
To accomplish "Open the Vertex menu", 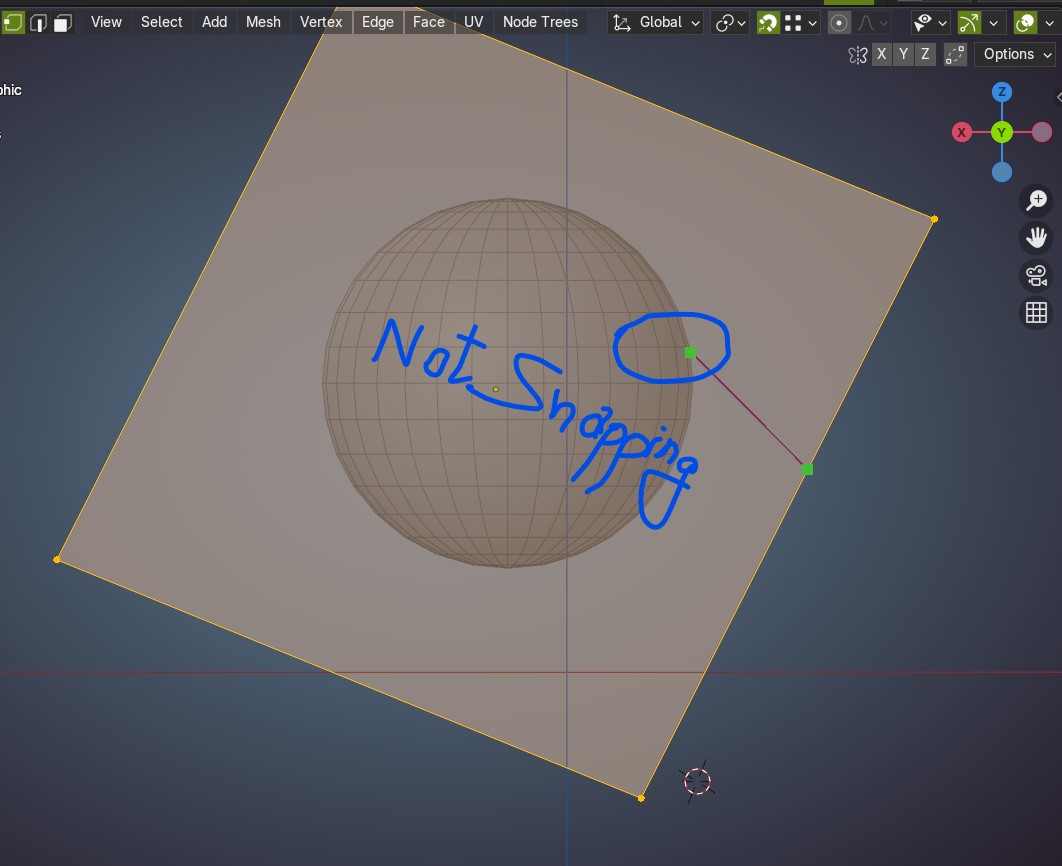I will (321, 22).
